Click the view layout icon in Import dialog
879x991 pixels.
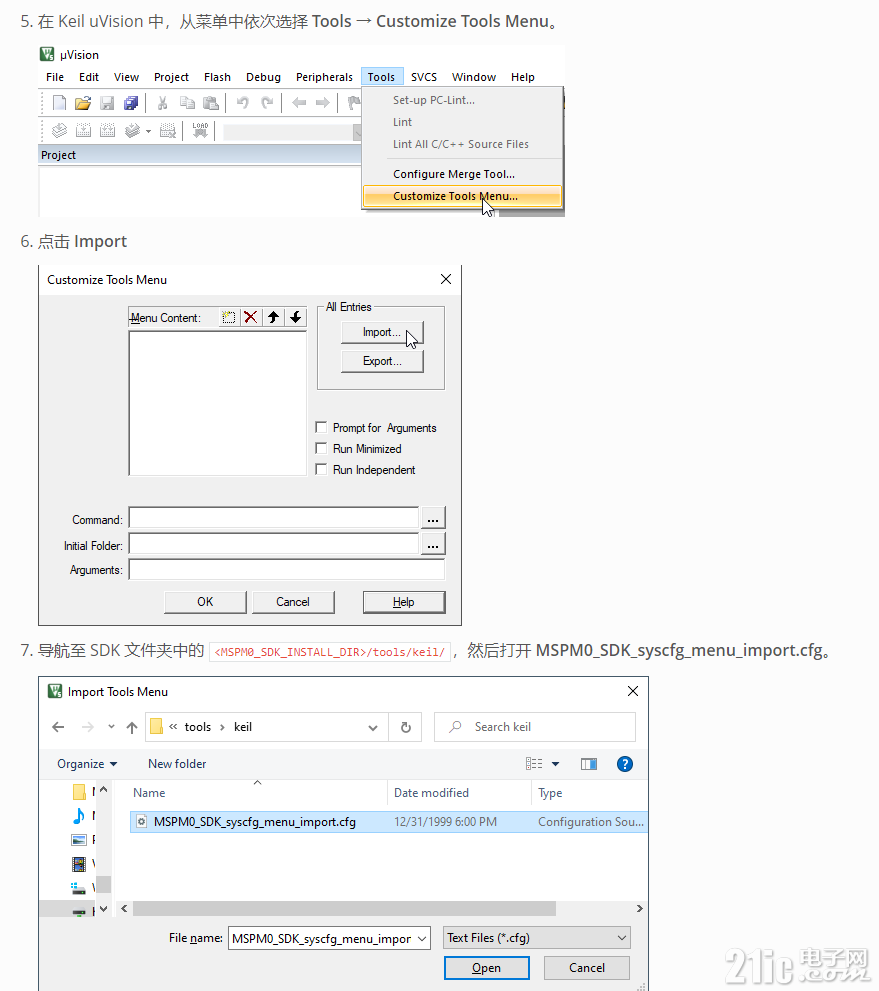pos(534,764)
